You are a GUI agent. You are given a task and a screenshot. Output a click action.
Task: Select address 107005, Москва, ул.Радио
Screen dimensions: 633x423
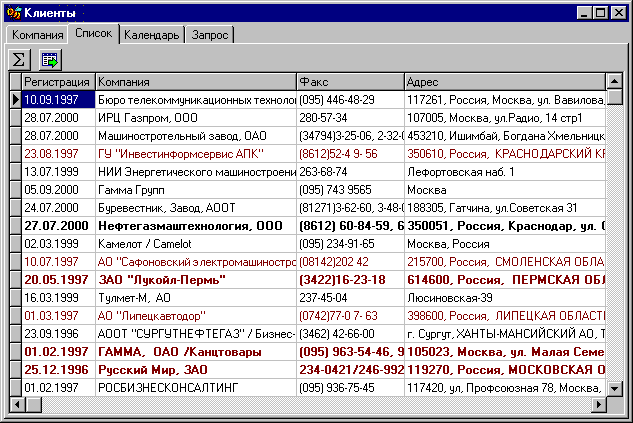click(505, 118)
